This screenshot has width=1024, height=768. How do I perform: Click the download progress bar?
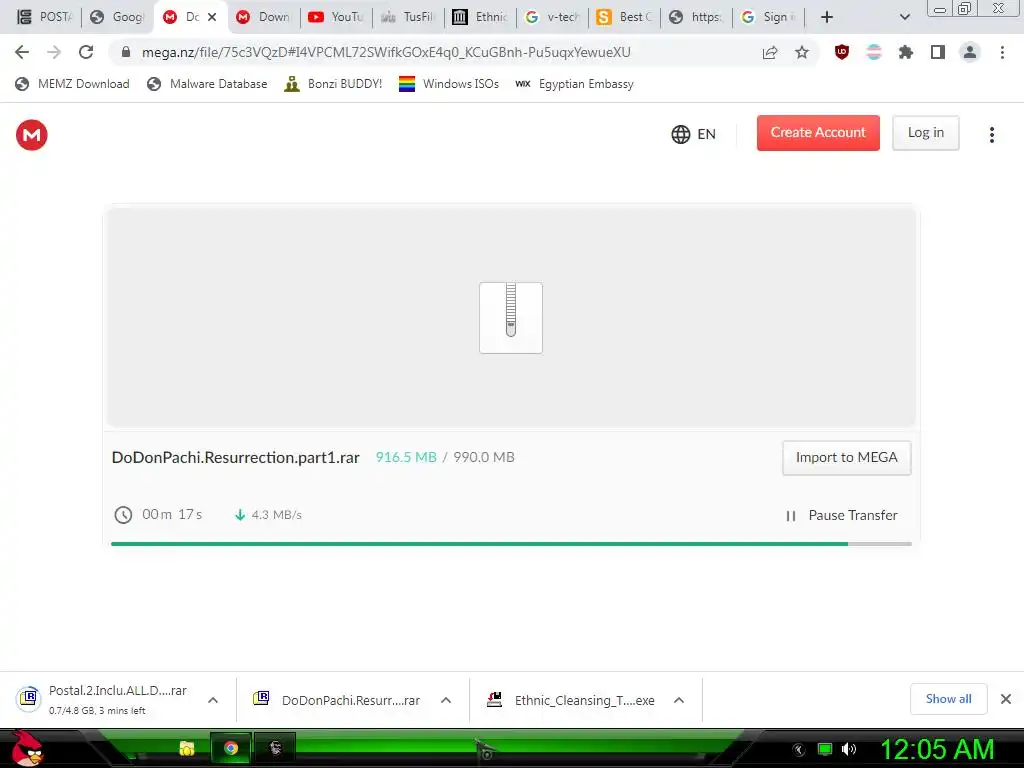coord(511,543)
